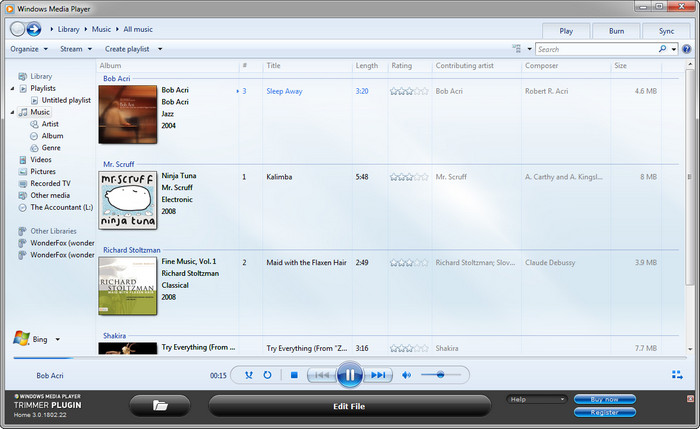This screenshot has width=700, height=429.
Task: Select the Kalimba song row
Action: pos(450,177)
